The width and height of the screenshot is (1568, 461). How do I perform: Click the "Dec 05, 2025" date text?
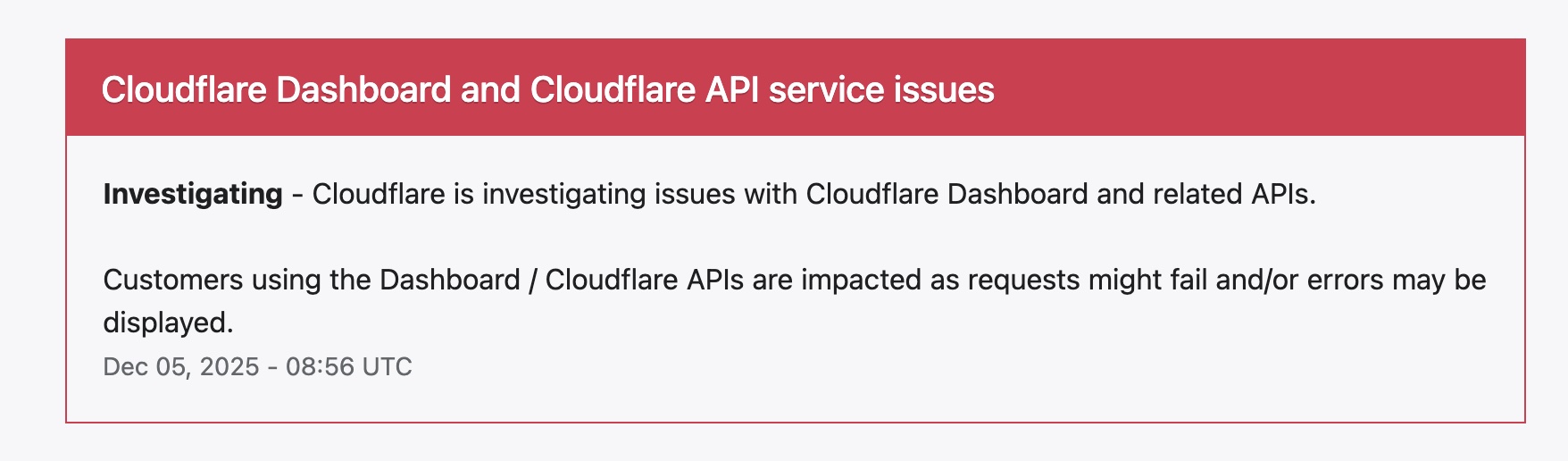pos(180,367)
